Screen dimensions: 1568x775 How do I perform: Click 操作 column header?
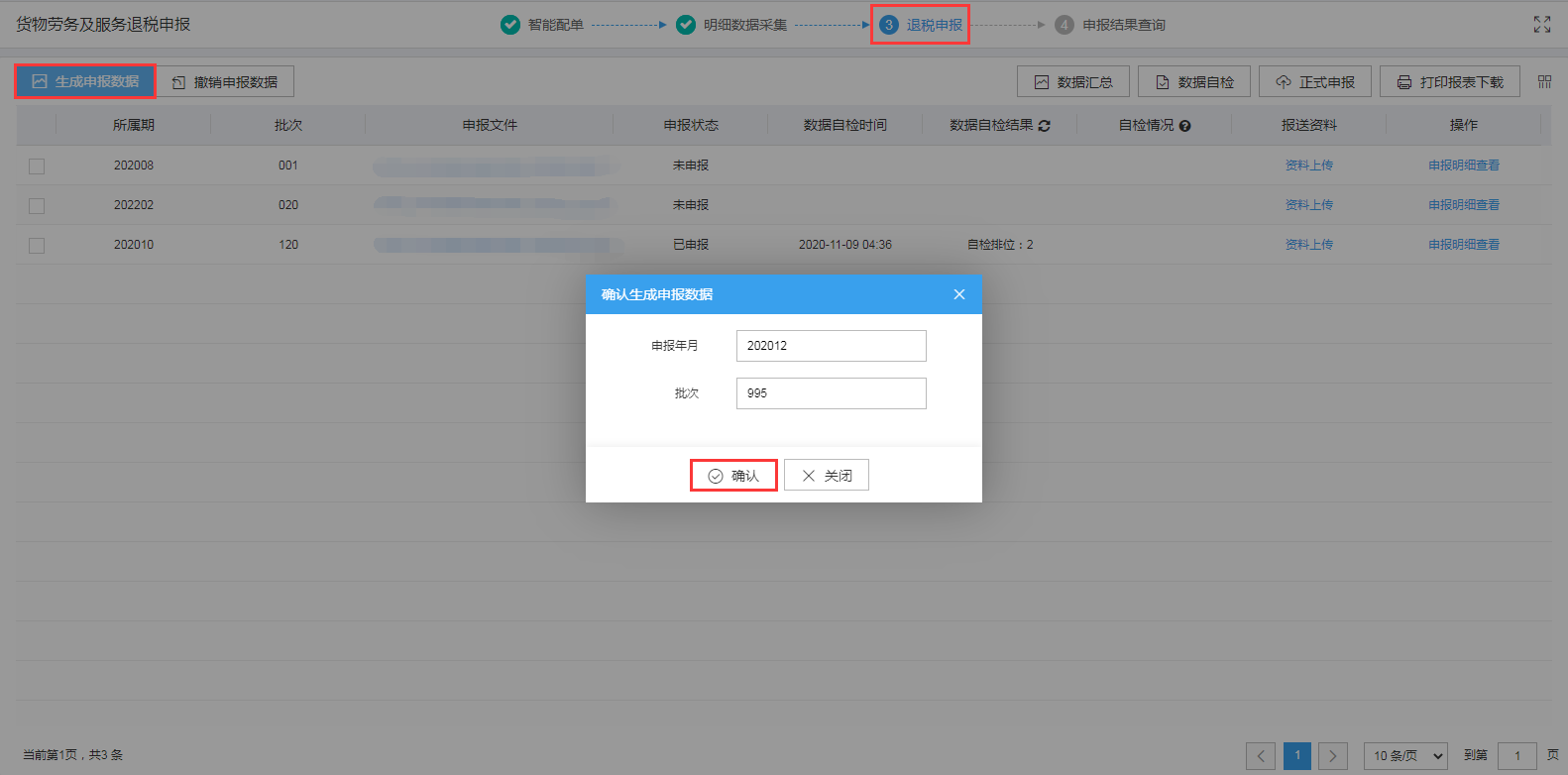(1464, 125)
